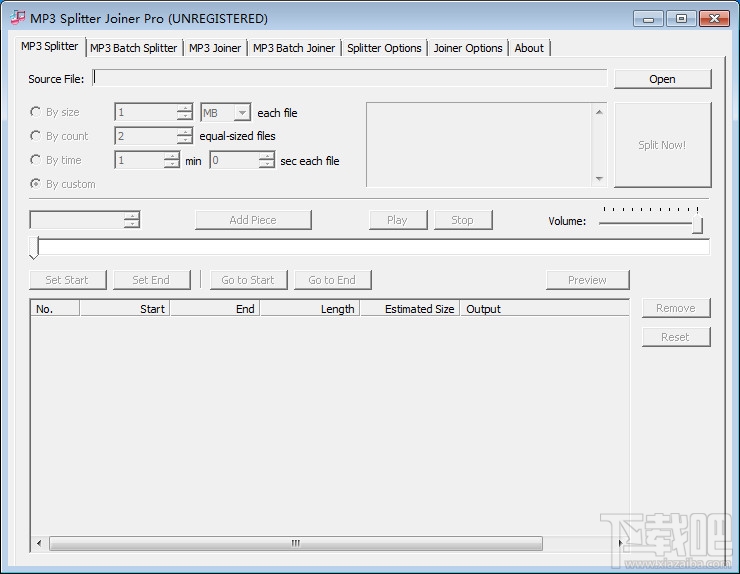The width and height of the screenshot is (740, 574).
Task: Select the By custom radio option
Action: [63, 184]
